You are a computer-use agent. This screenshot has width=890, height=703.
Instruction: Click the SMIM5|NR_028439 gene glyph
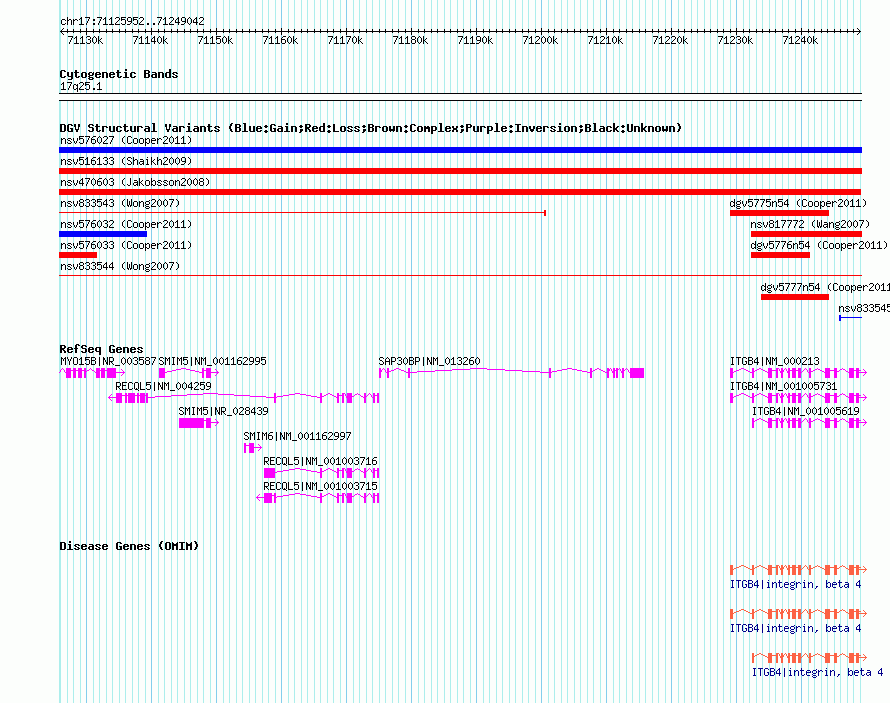click(199, 423)
